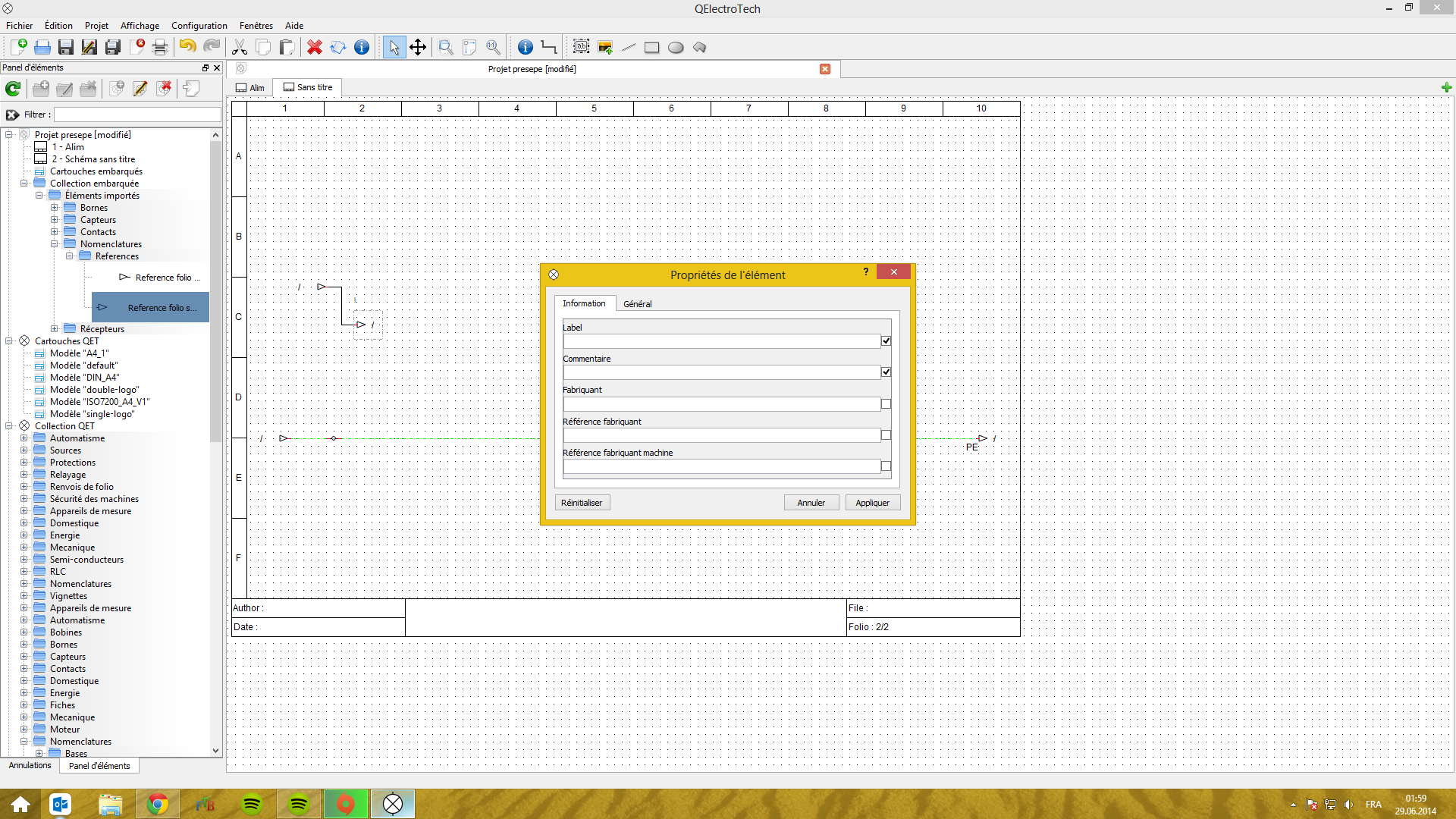Open the Affichage menu

tap(140, 25)
